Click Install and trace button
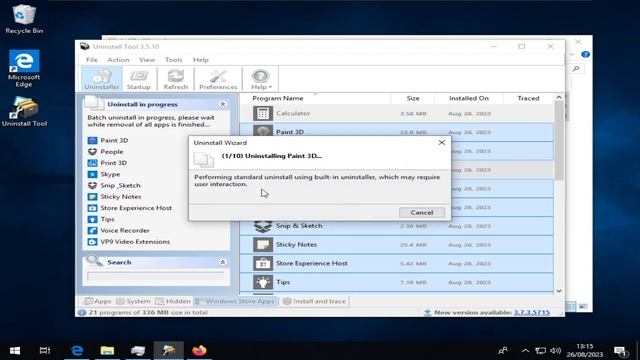Image resolution: width=640 pixels, height=360 pixels. (x=314, y=301)
